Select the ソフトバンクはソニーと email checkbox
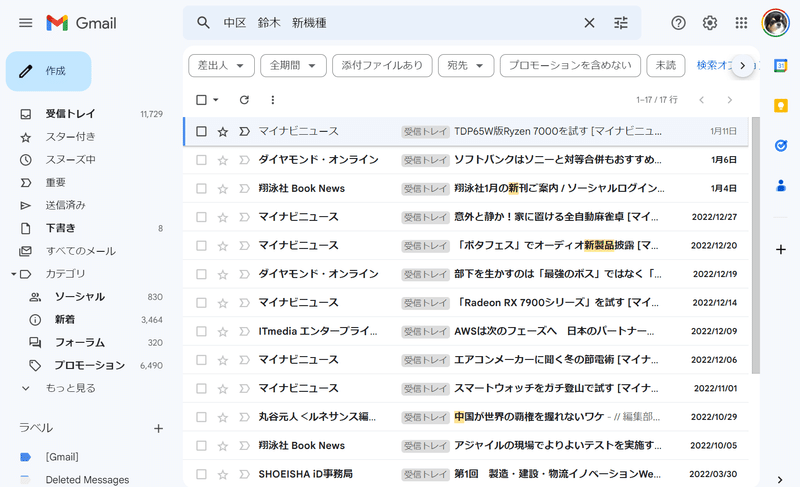The height and width of the screenshot is (487, 800). pos(202,160)
